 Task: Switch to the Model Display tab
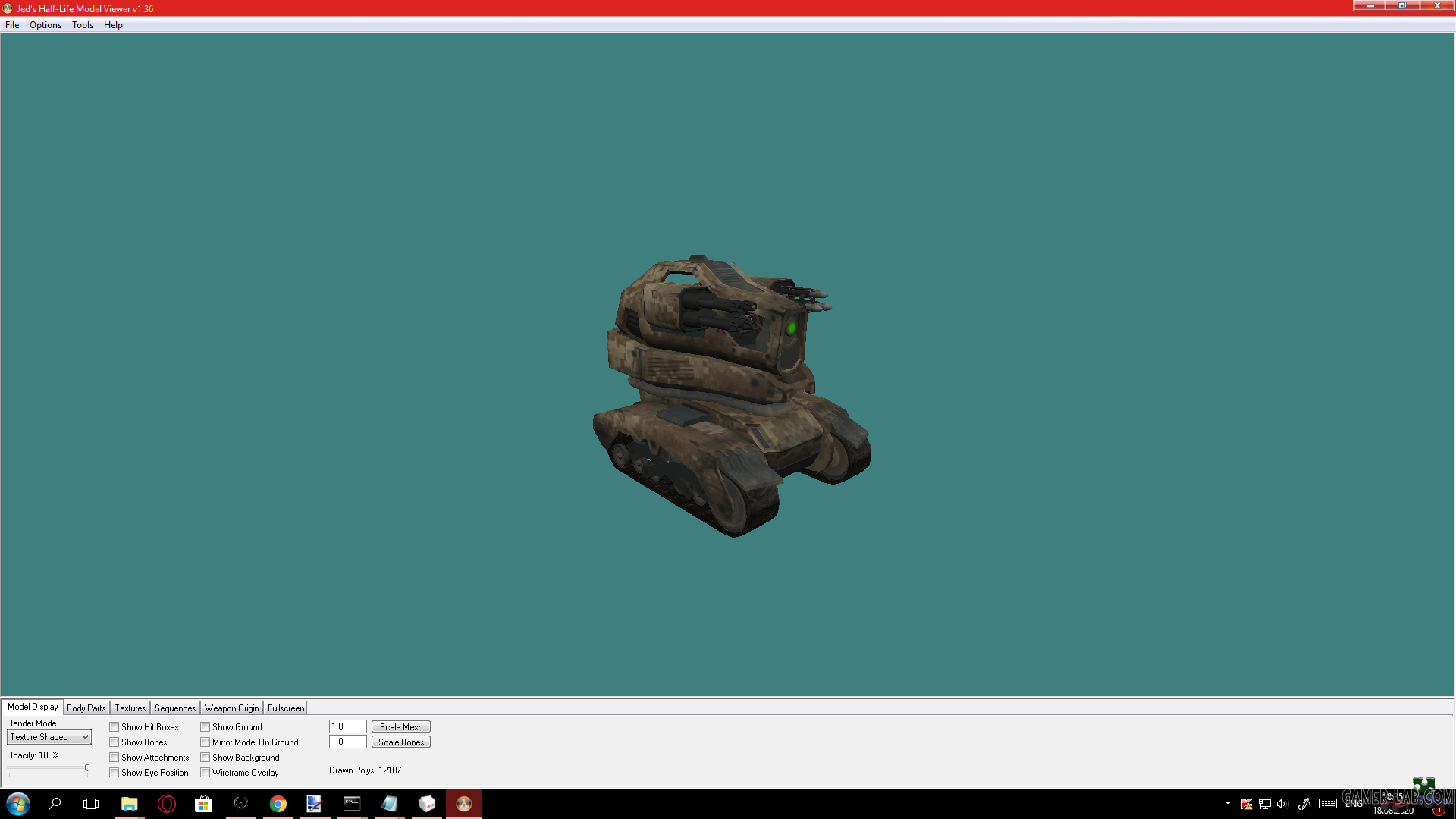[x=33, y=707]
